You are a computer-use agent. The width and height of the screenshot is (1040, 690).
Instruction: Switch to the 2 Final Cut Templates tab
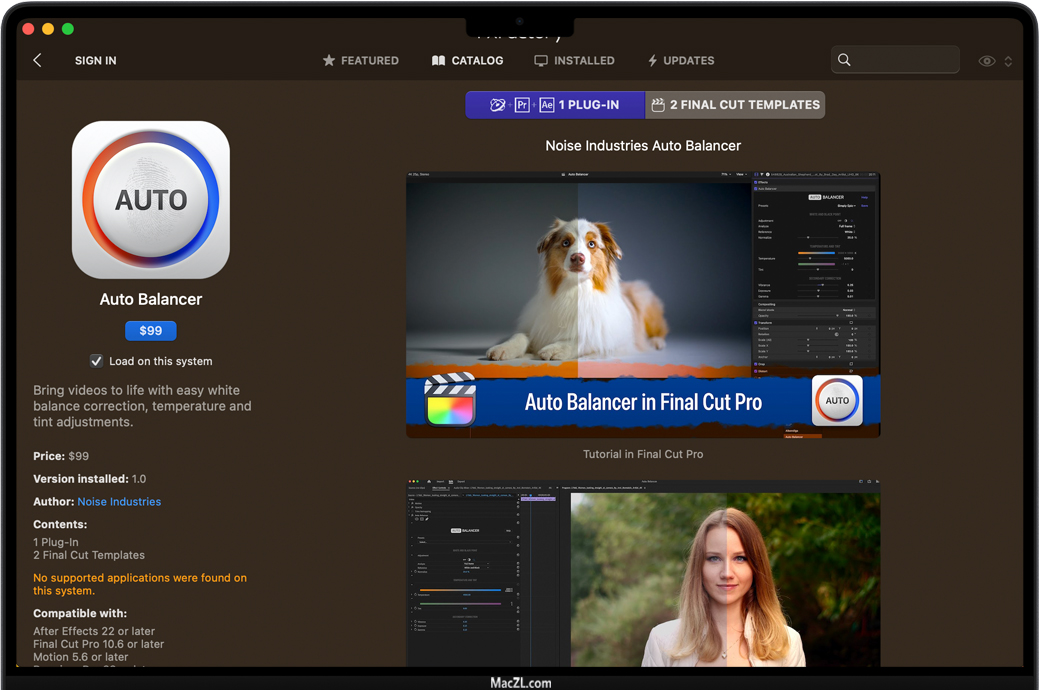click(x=735, y=105)
